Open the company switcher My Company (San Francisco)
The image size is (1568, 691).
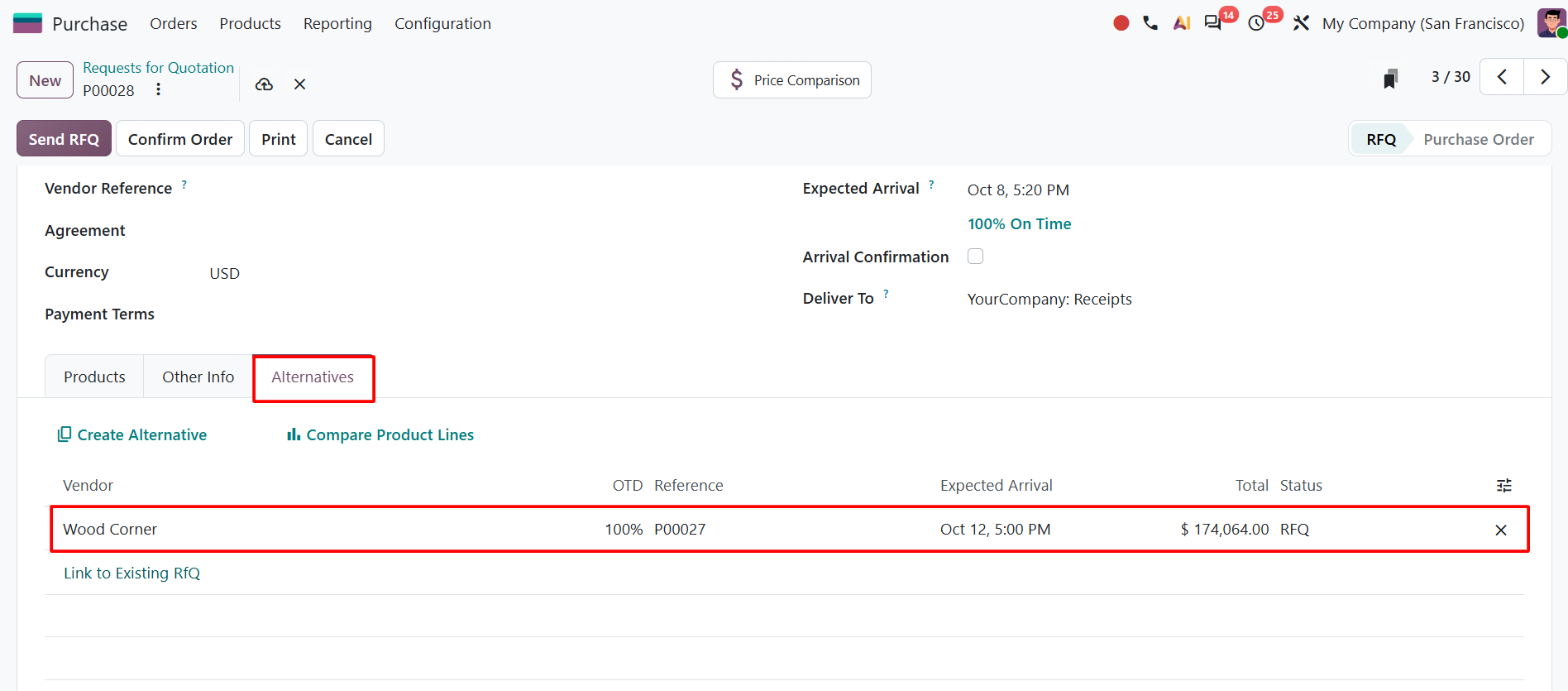1423,23
